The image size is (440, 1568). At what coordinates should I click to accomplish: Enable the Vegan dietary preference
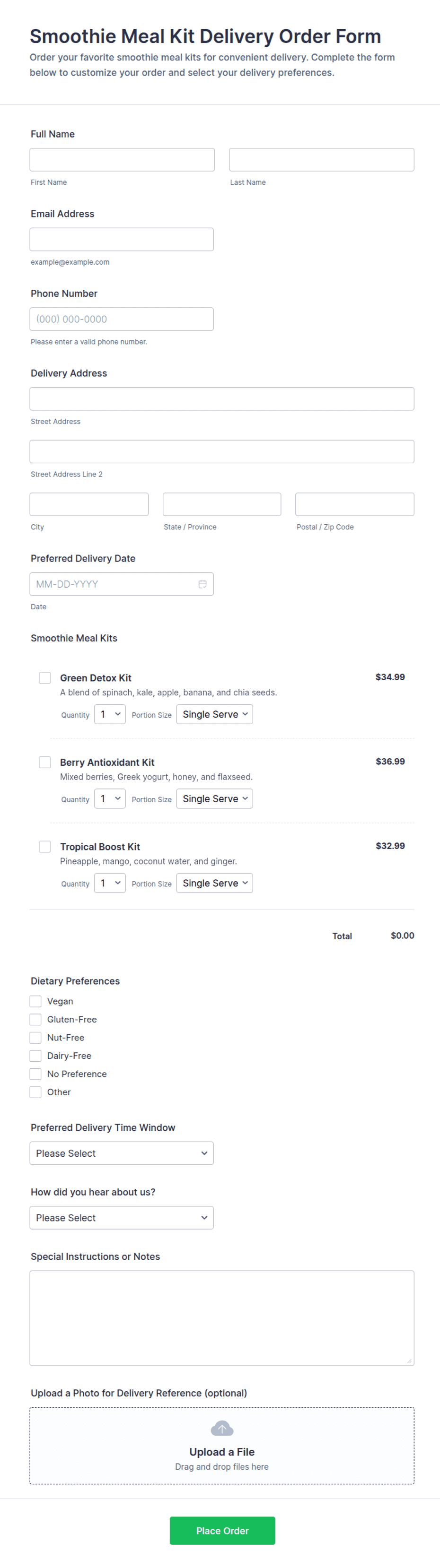(x=36, y=1001)
